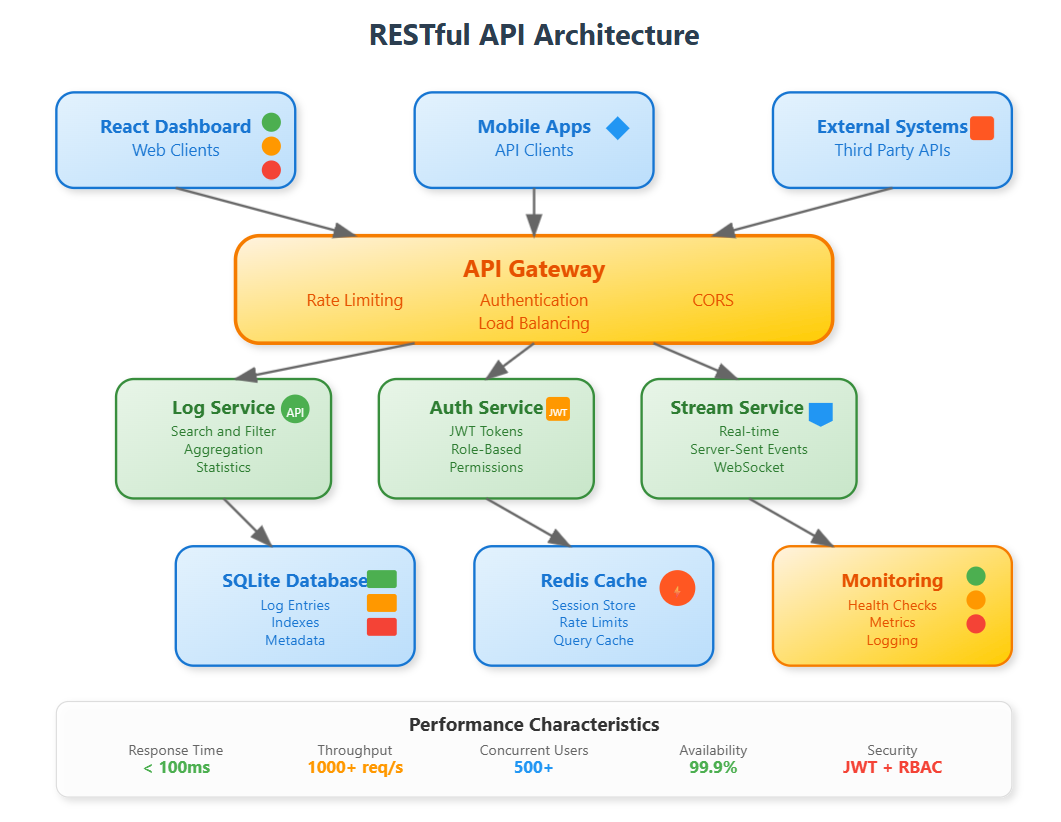Select the Mobile Apps title
The height and width of the screenshot is (822, 1061).
(534, 127)
